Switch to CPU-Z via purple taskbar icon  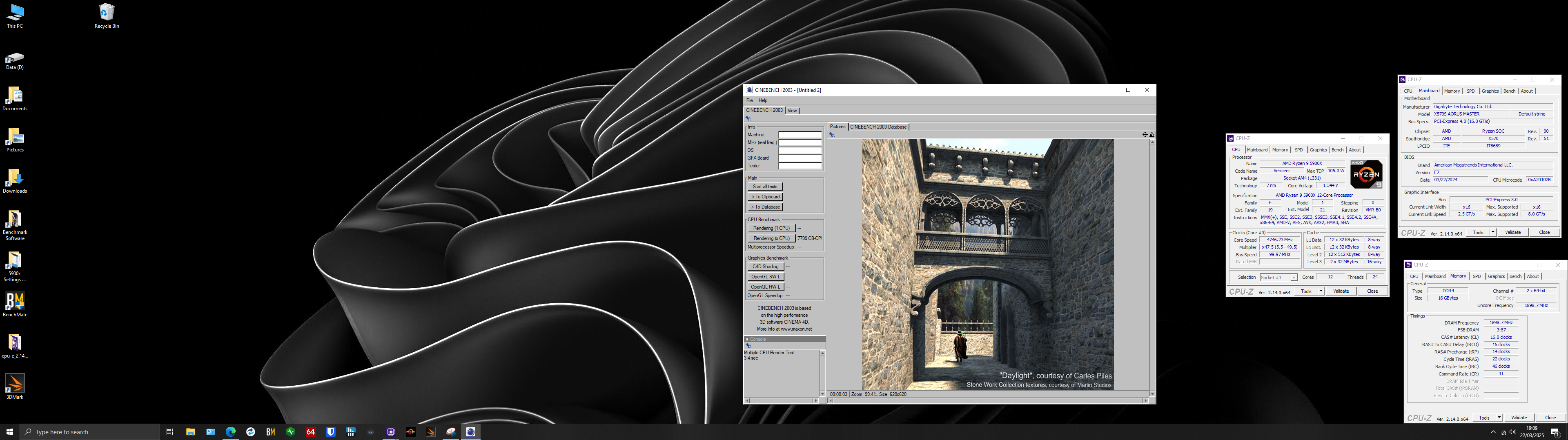click(x=391, y=432)
